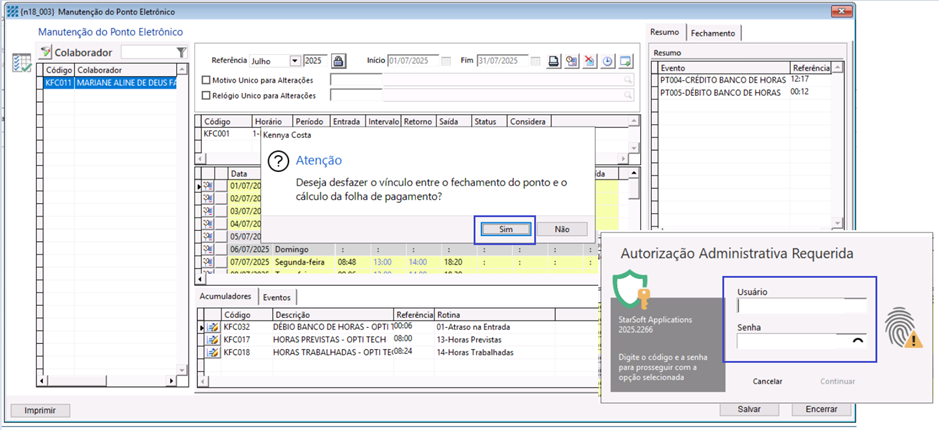
Task: Click the clock icon in the top toolbar
Action: (607, 61)
